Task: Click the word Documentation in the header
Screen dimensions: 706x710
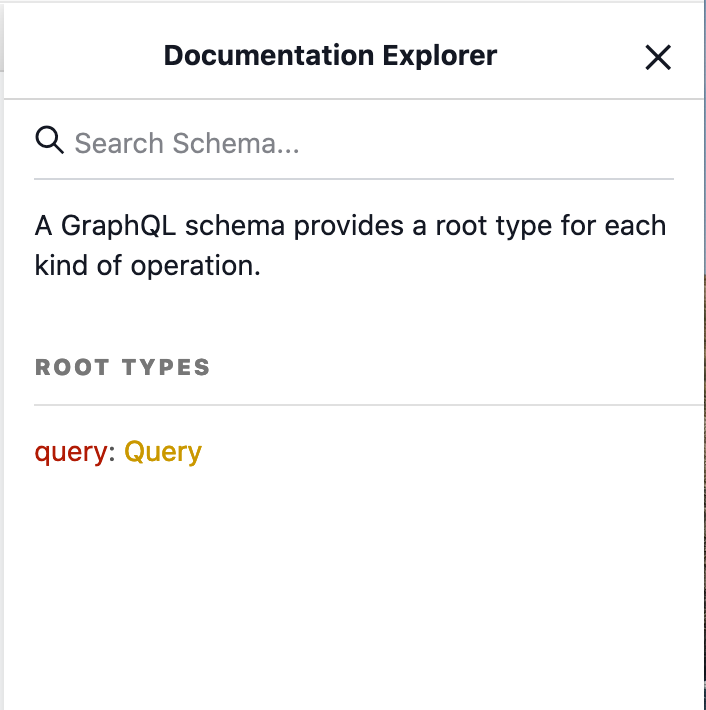Action: tap(260, 56)
